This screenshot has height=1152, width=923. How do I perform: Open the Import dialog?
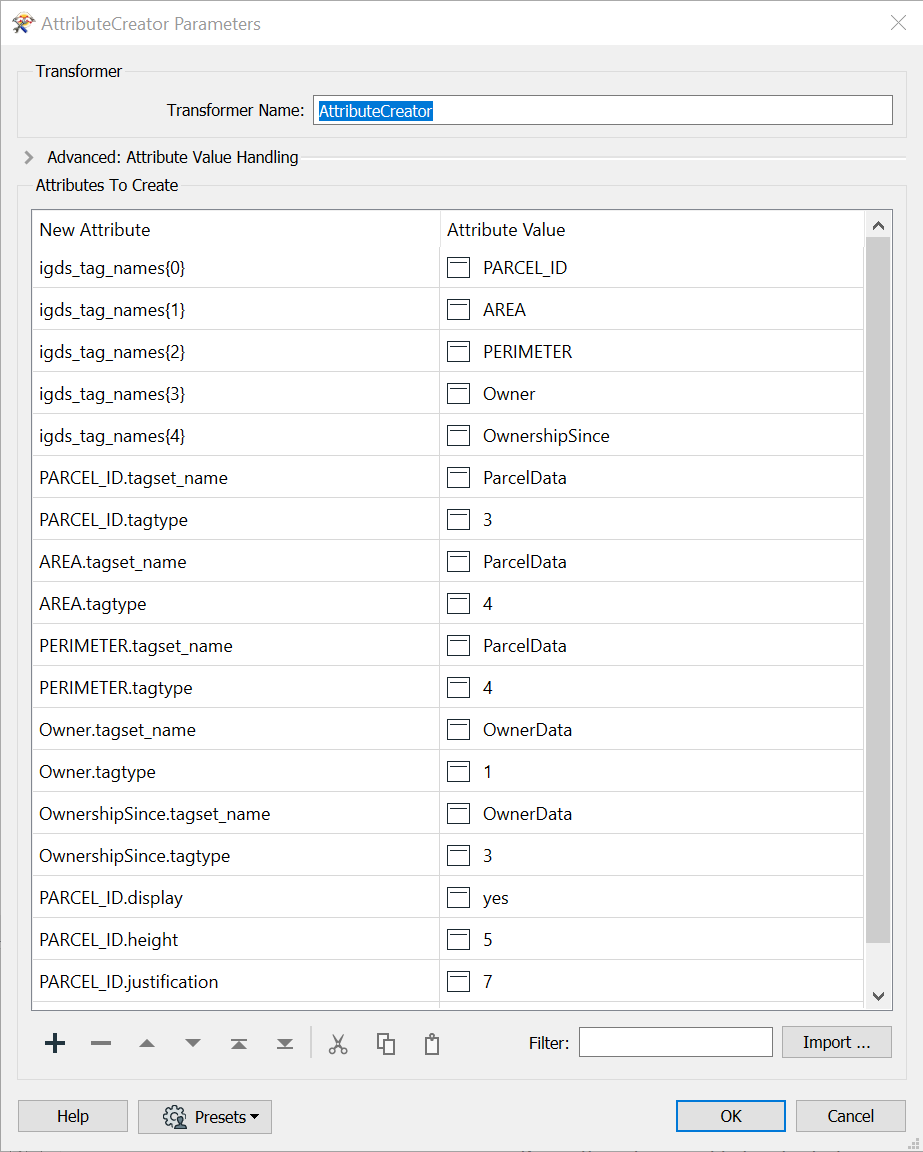point(836,1041)
